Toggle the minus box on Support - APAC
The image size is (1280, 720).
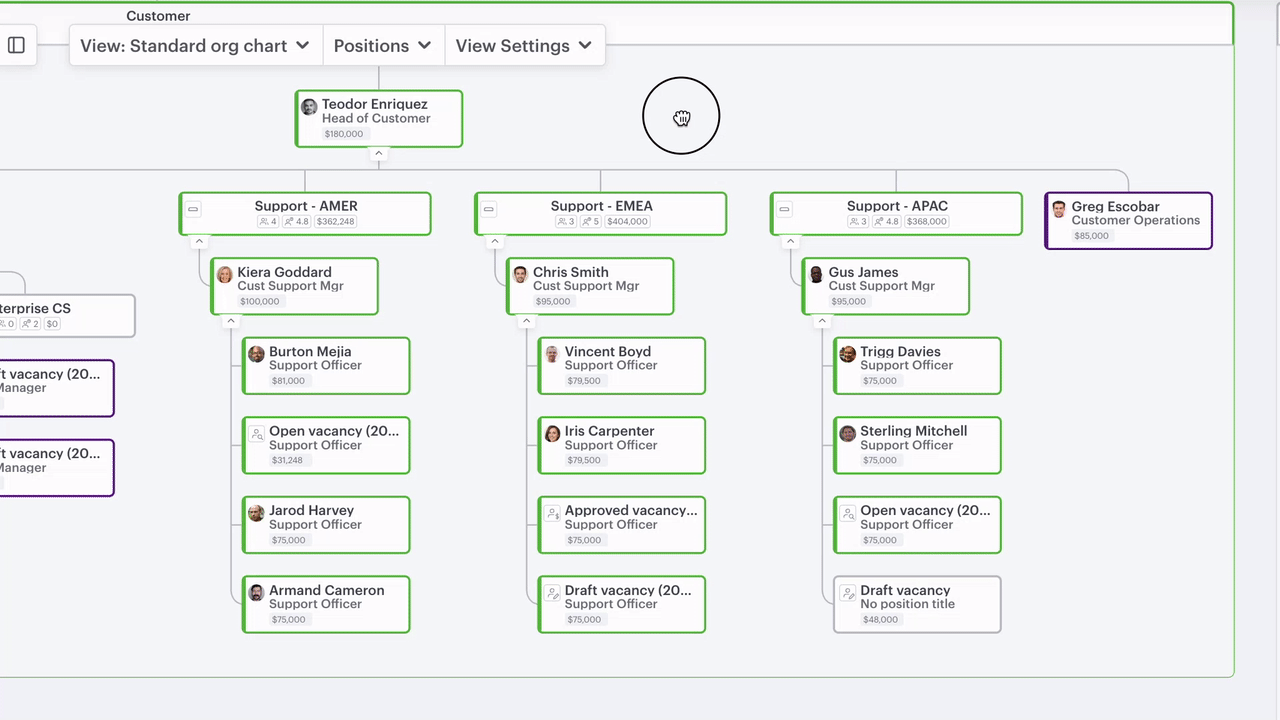(x=785, y=209)
